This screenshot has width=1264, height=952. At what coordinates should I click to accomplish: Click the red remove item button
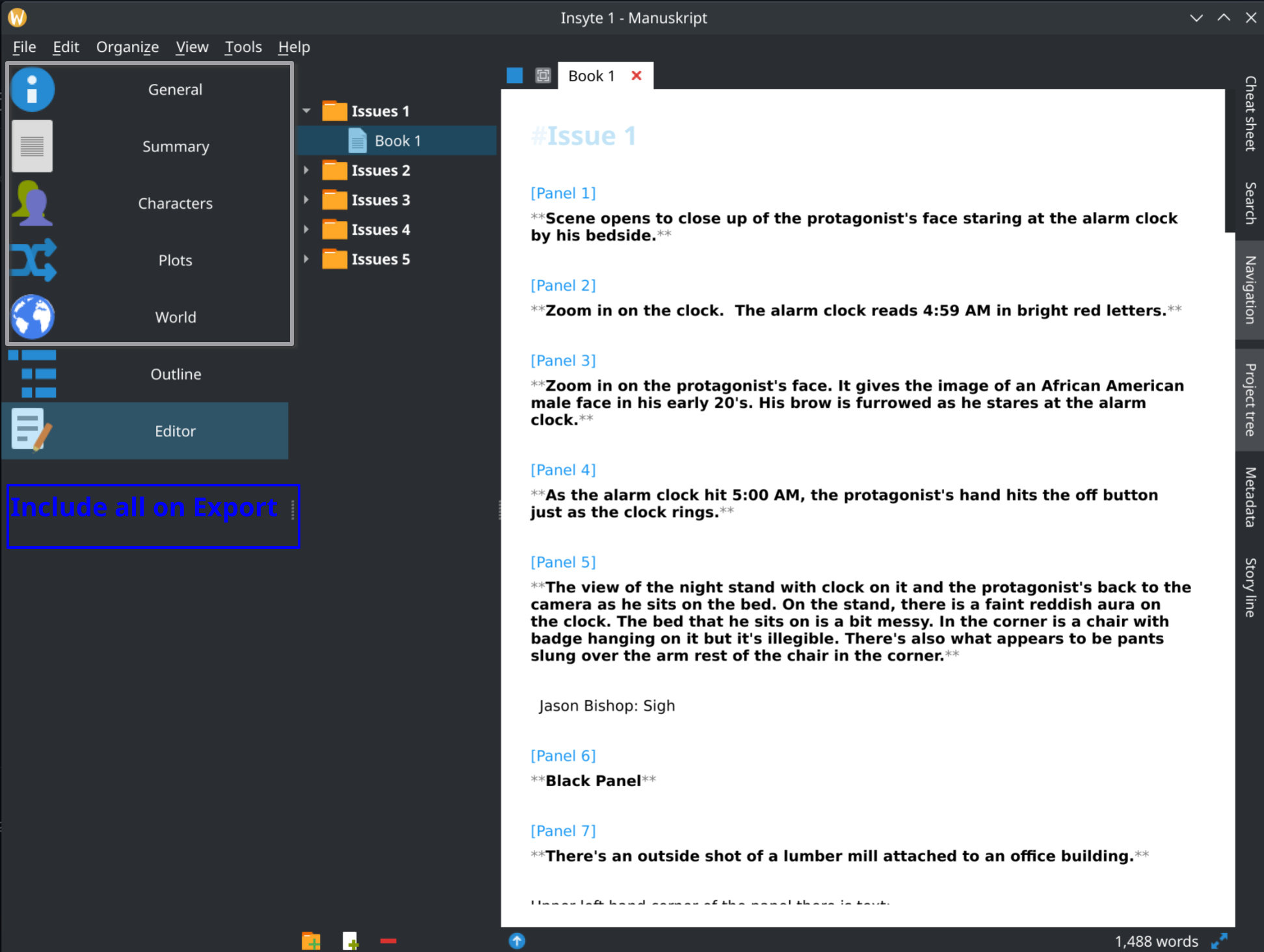point(388,941)
